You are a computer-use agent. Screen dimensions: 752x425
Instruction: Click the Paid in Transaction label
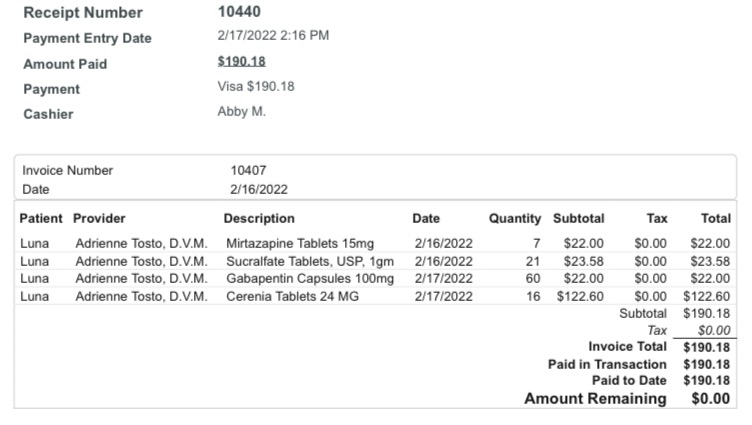click(607, 364)
